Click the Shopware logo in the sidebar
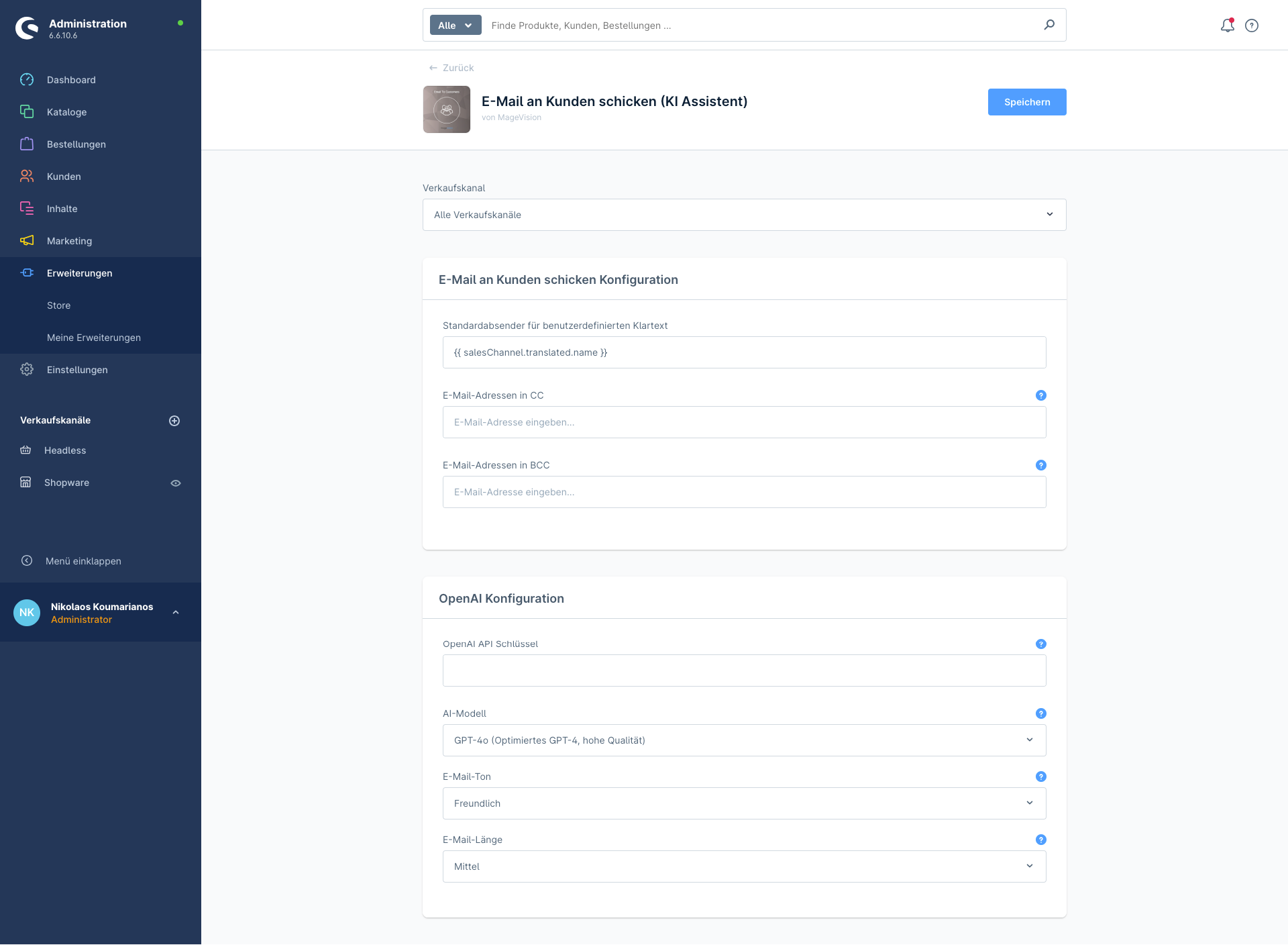The width and height of the screenshot is (1288, 945). tap(27, 28)
